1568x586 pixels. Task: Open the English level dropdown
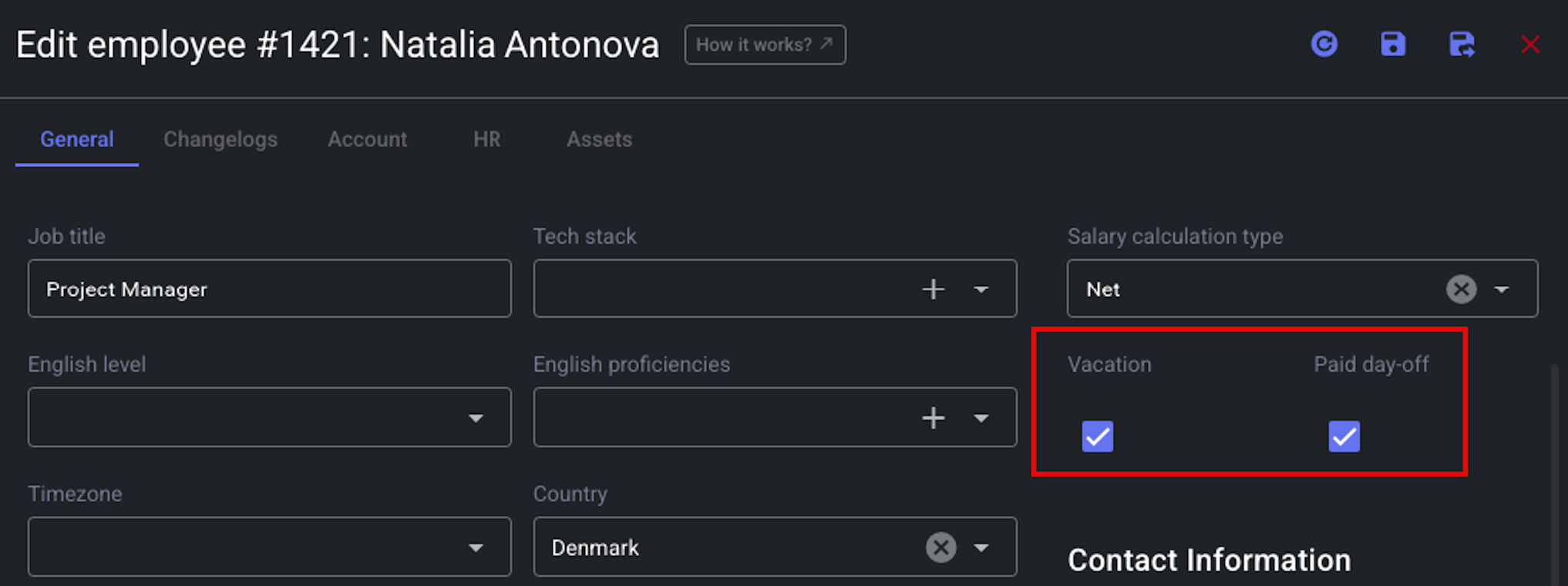pos(269,417)
